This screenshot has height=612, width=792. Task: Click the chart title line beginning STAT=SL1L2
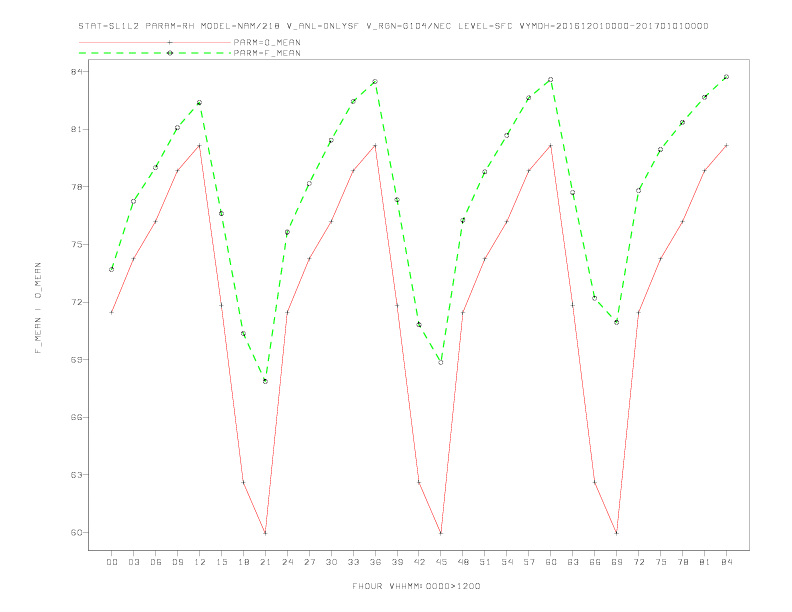[393, 26]
